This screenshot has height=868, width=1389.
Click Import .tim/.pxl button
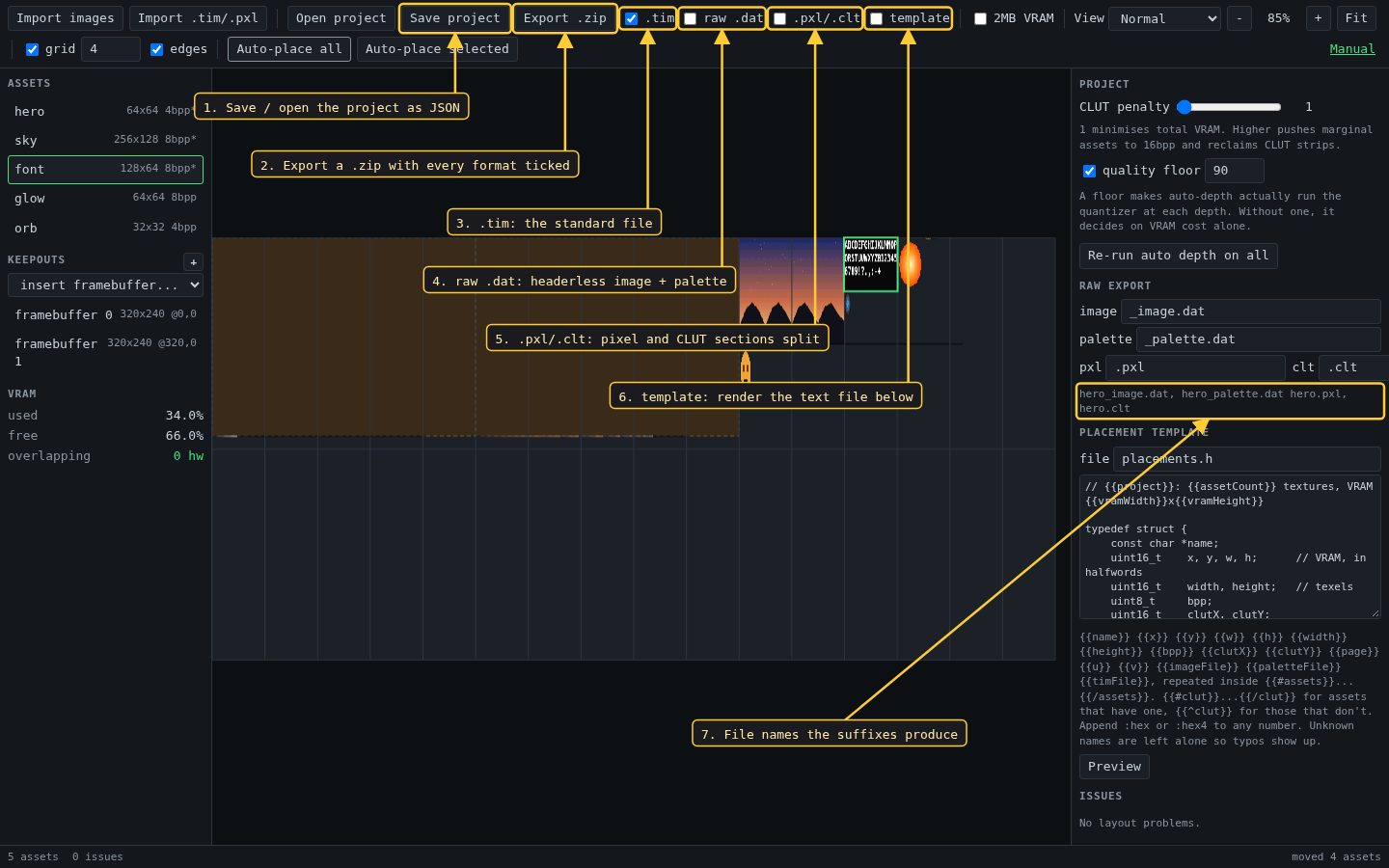(198, 18)
